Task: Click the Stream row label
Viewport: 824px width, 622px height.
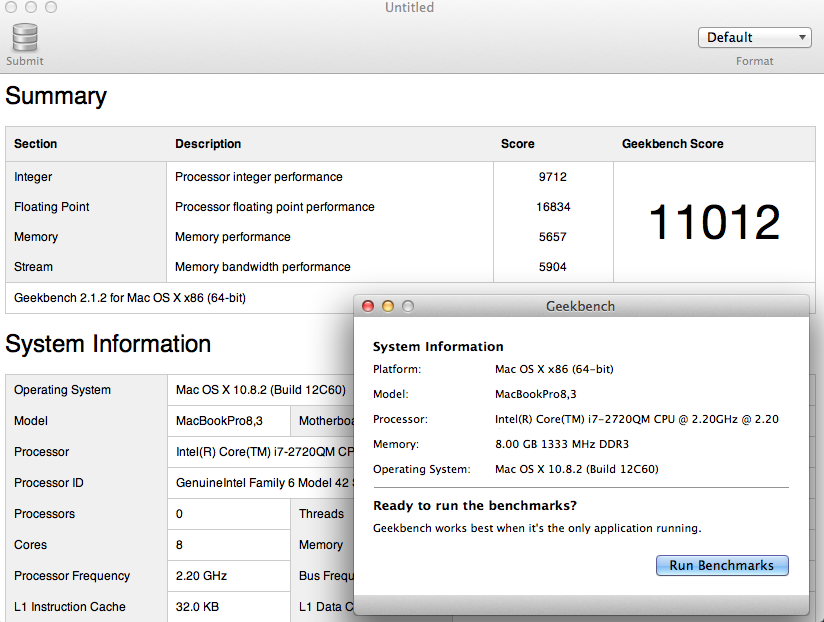Action: pos(33,267)
